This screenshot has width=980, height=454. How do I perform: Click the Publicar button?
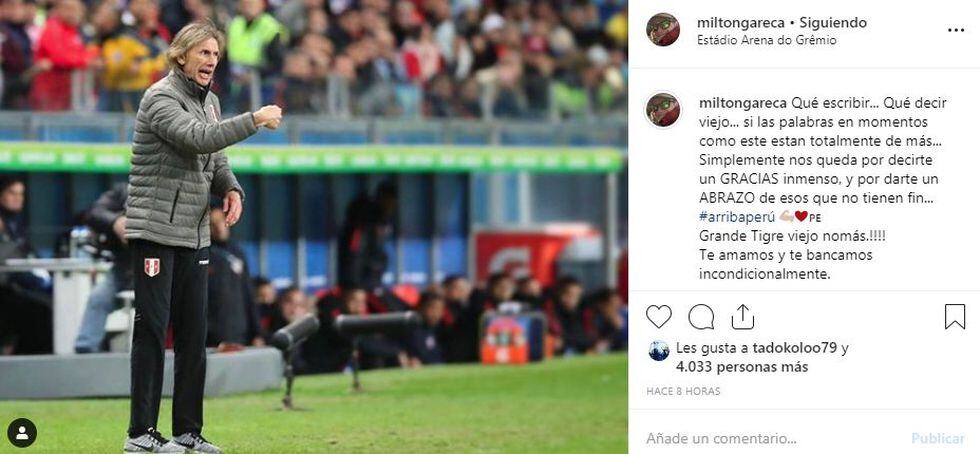tap(938, 438)
